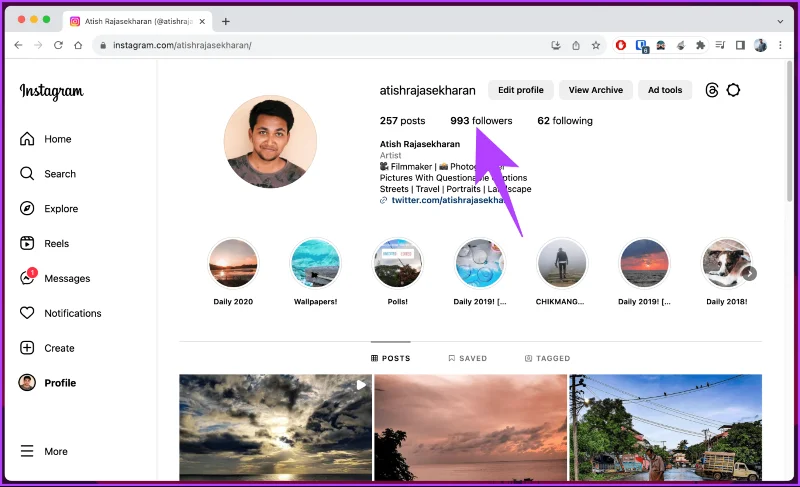Open the Threads icon next to Ad tools
The height and width of the screenshot is (487, 800).
coord(712,90)
